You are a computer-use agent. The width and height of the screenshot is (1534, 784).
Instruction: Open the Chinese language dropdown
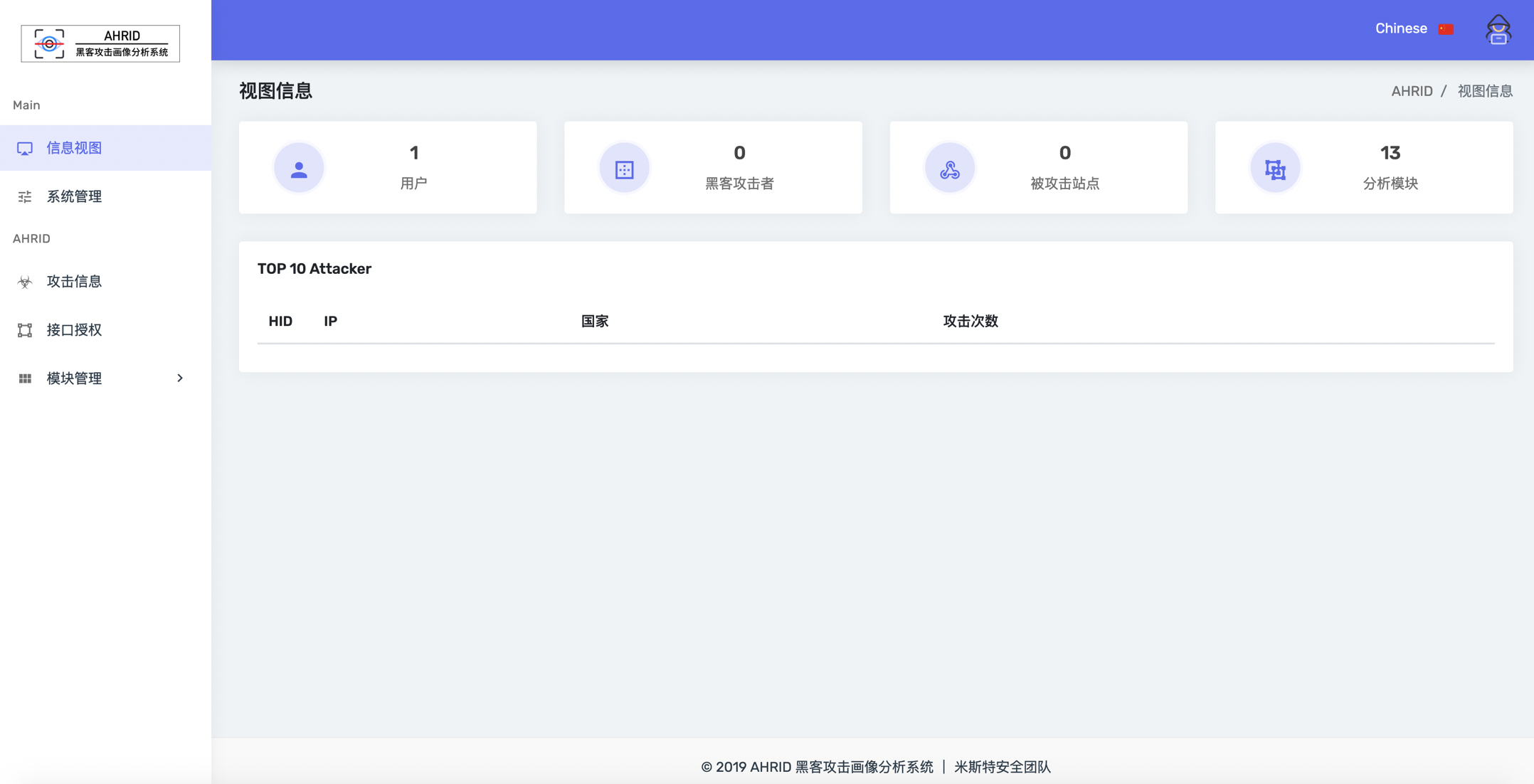[1401, 28]
